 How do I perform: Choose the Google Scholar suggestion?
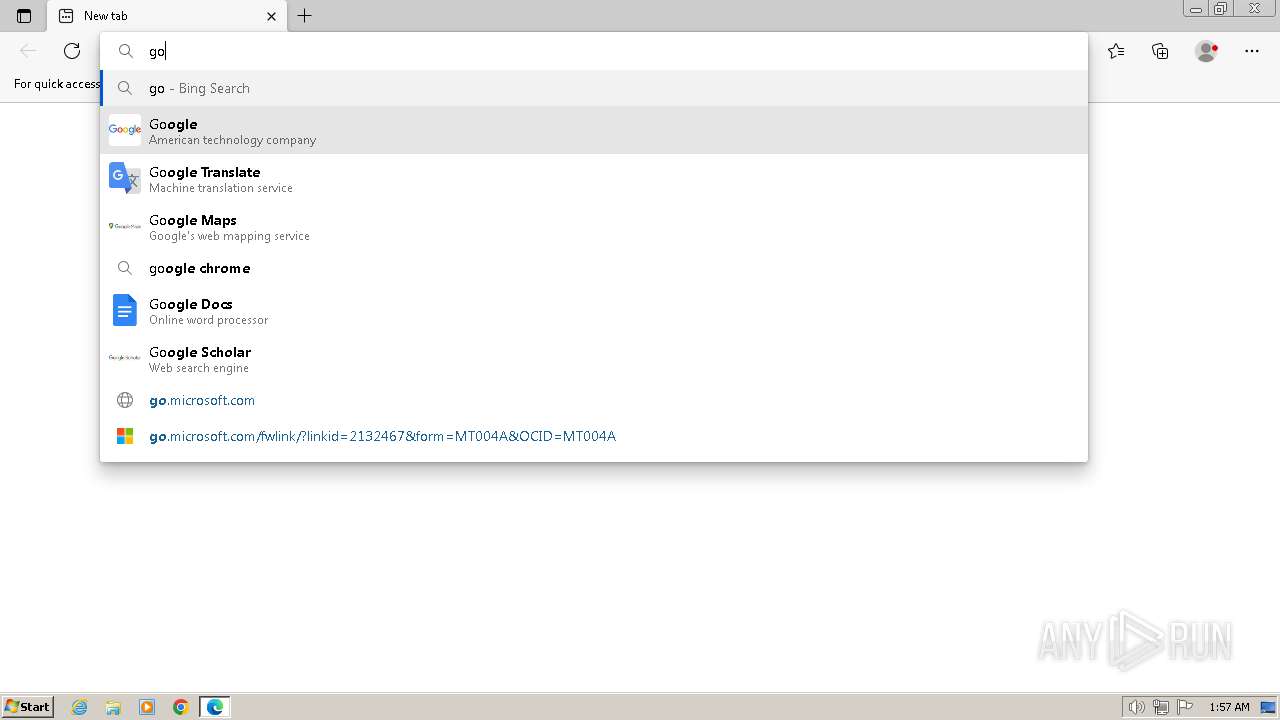click(x=594, y=358)
